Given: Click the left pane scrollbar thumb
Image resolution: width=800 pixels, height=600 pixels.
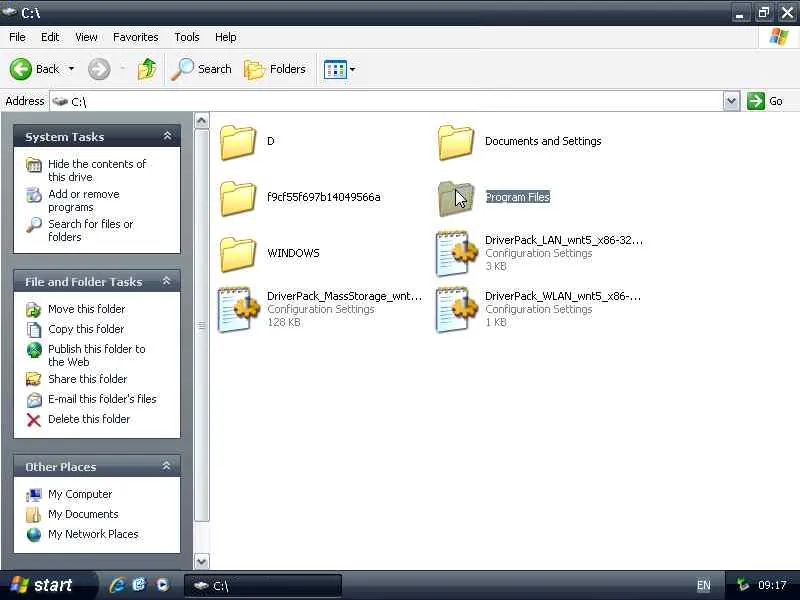Looking at the screenshot, I should tap(202, 326).
